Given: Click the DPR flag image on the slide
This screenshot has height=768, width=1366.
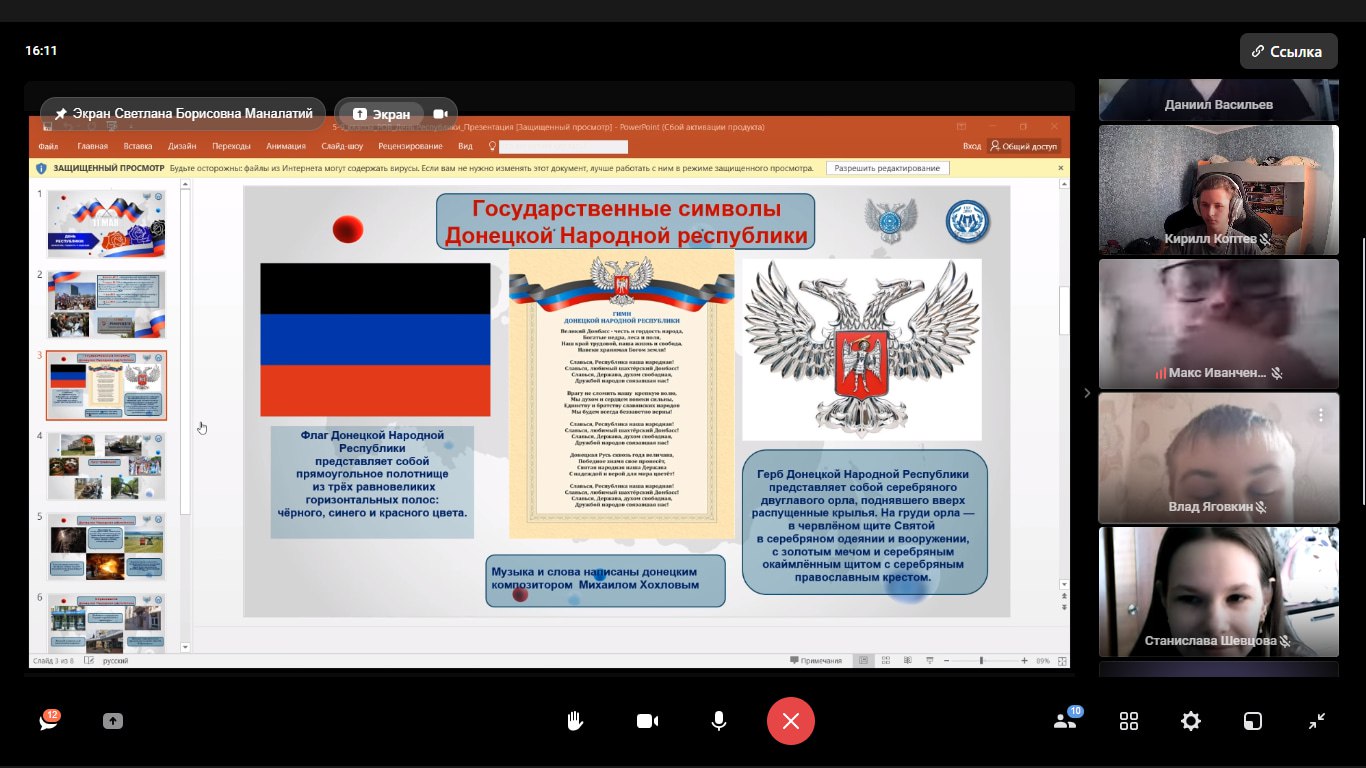Looking at the screenshot, I should tap(375, 340).
